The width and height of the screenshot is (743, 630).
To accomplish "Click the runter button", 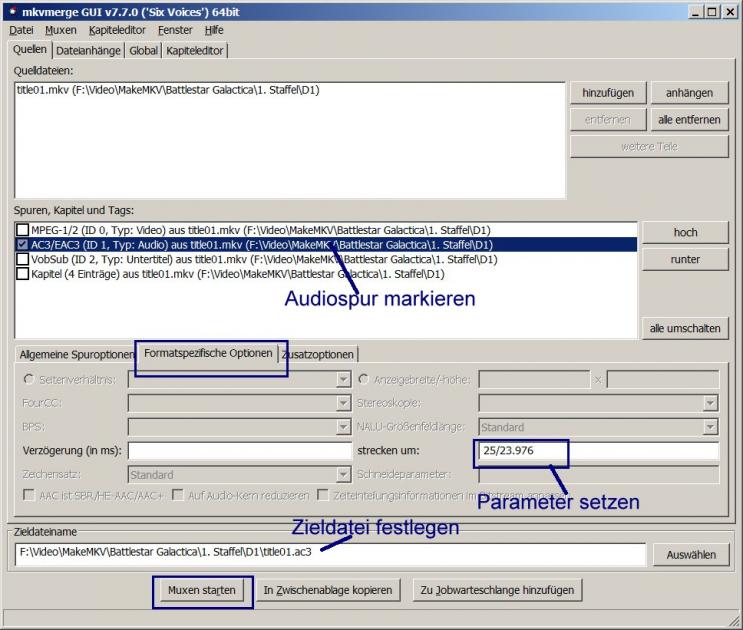I will coord(685,260).
